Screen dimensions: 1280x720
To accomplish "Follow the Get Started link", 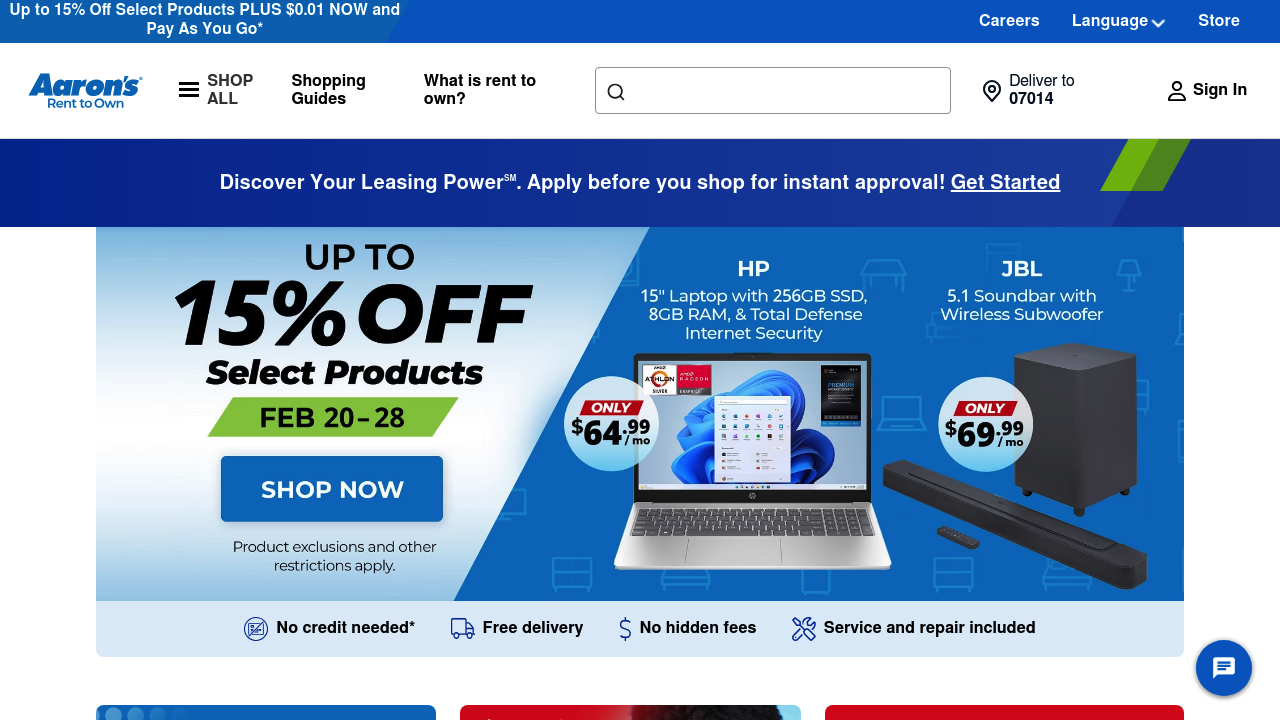I will click(1005, 182).
